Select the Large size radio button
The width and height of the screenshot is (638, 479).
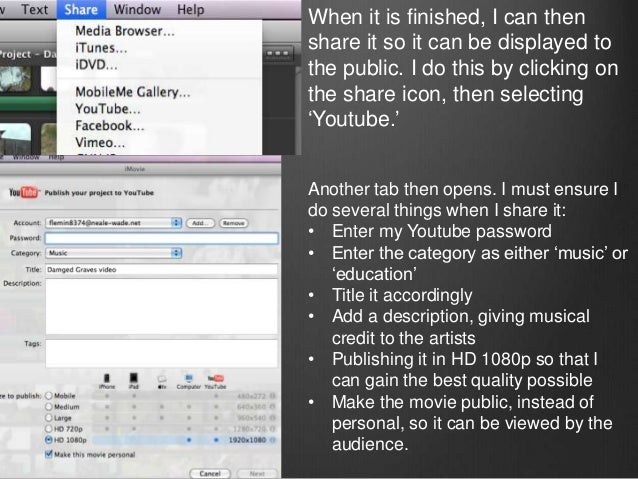[x=49, y=418]
